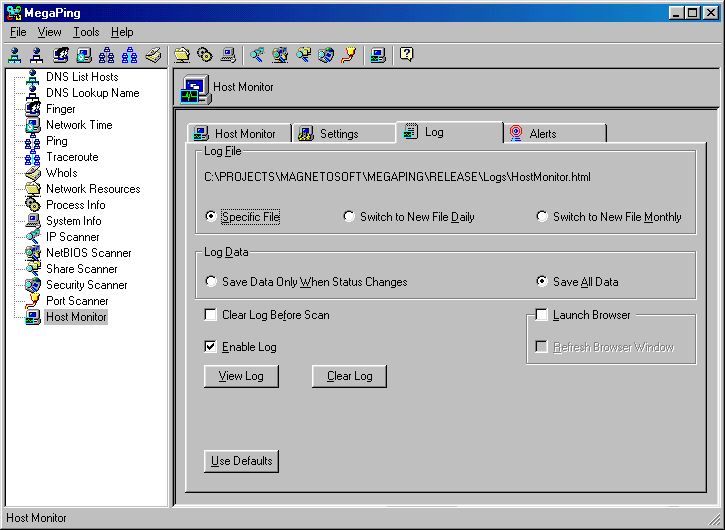Select Ping in the tool tree

coord(56,141)
